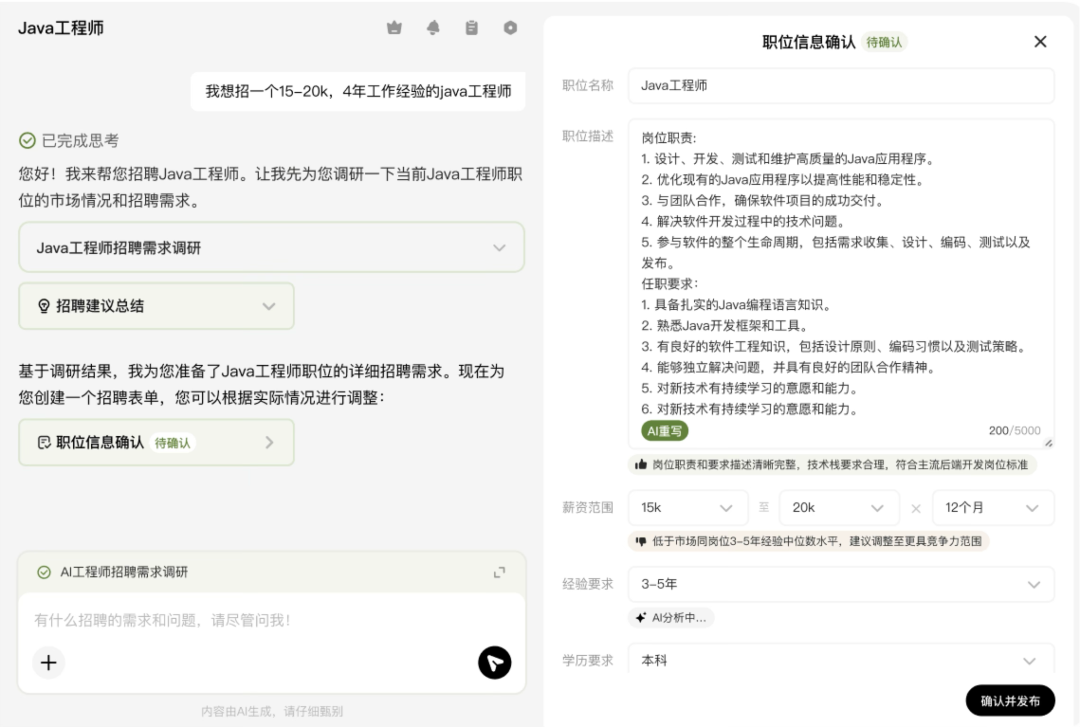1080x727 pixels.
Task: Click the 内容由AI生成 disclaimer text
Action: [271, 710]
